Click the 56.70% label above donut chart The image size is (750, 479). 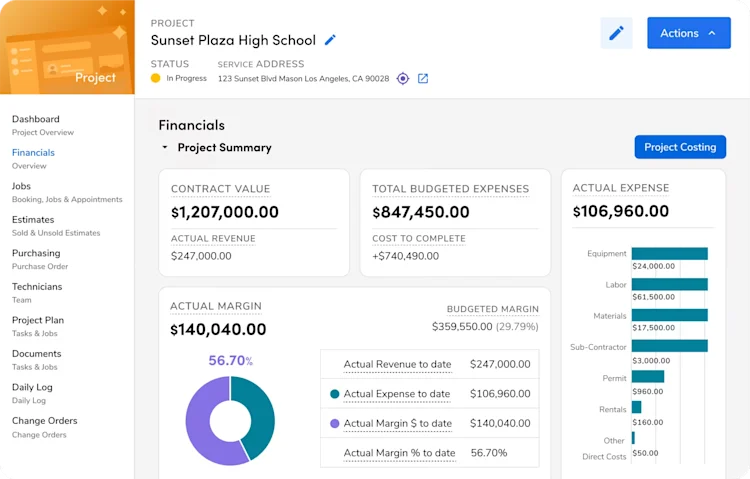point(231,360)
